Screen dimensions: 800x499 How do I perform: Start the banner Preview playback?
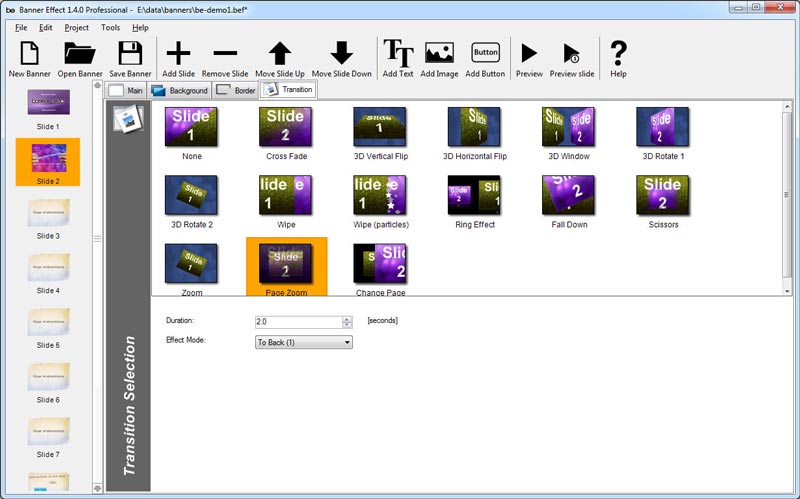[529, 54]
